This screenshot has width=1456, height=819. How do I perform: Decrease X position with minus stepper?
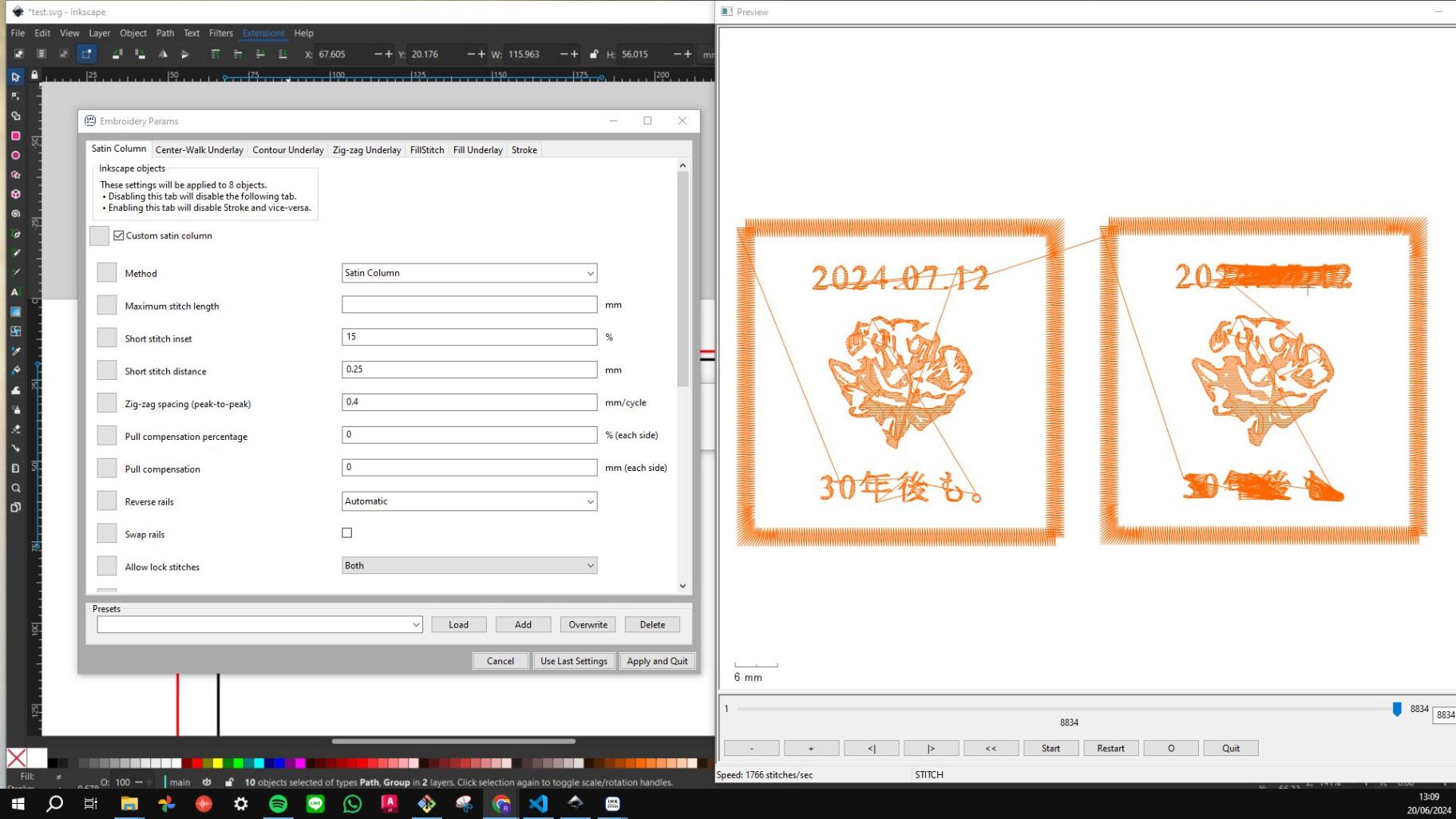point(378,54)
